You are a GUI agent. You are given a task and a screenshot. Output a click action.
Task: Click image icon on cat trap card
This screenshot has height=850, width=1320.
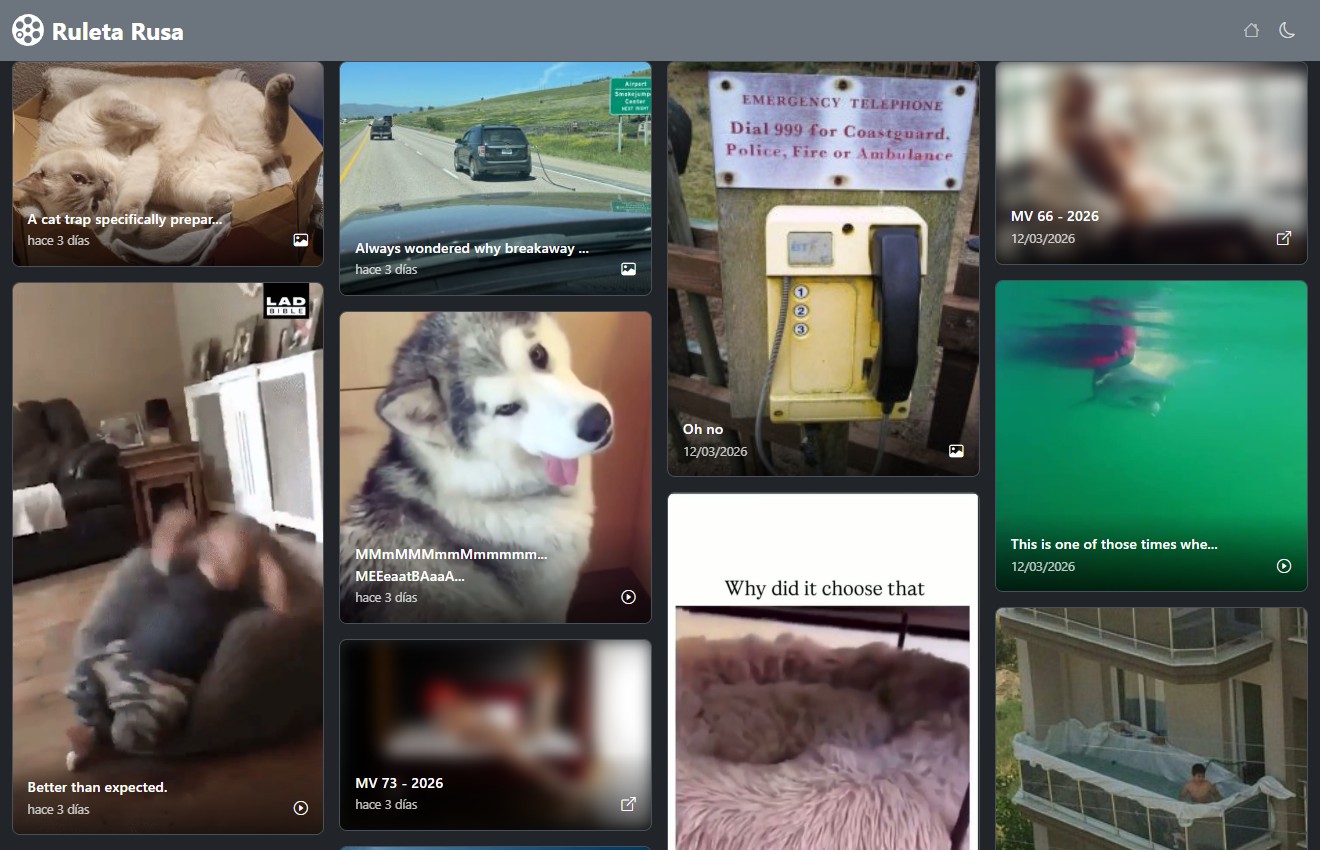pyautogui.click(x=300, y=240)
